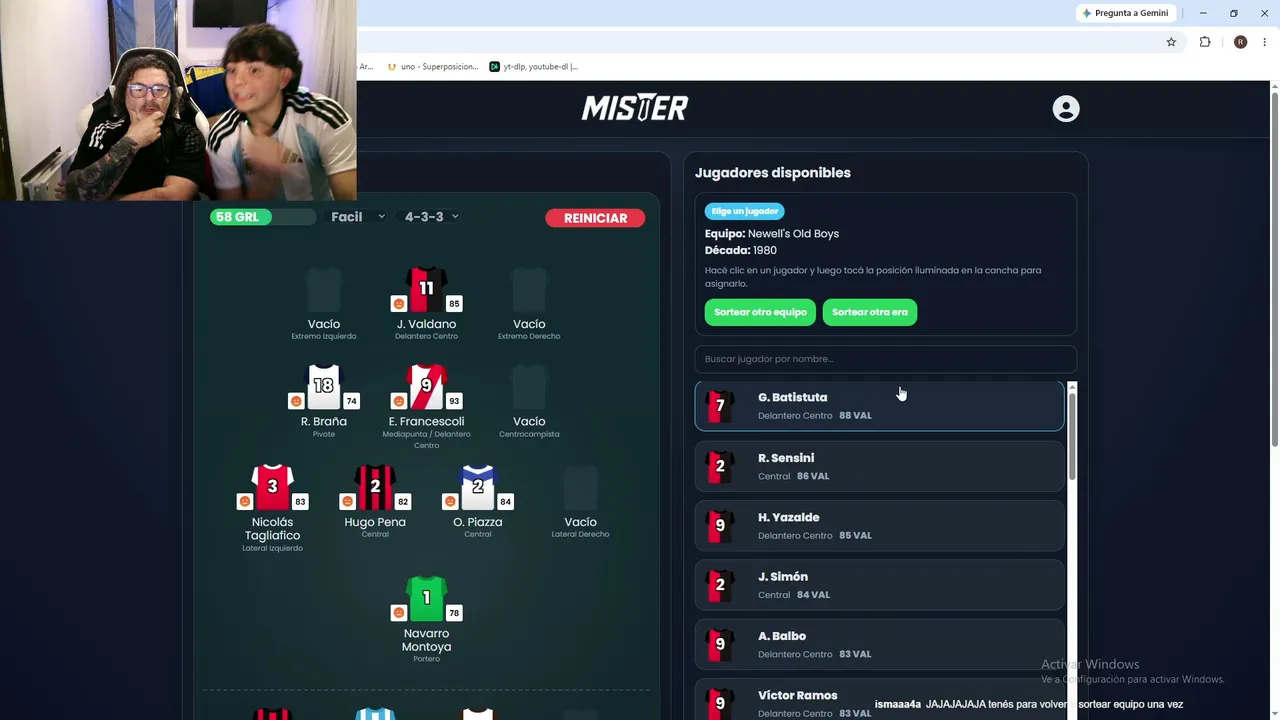Click the Equipo: Newell's Old Boys text

772,234
